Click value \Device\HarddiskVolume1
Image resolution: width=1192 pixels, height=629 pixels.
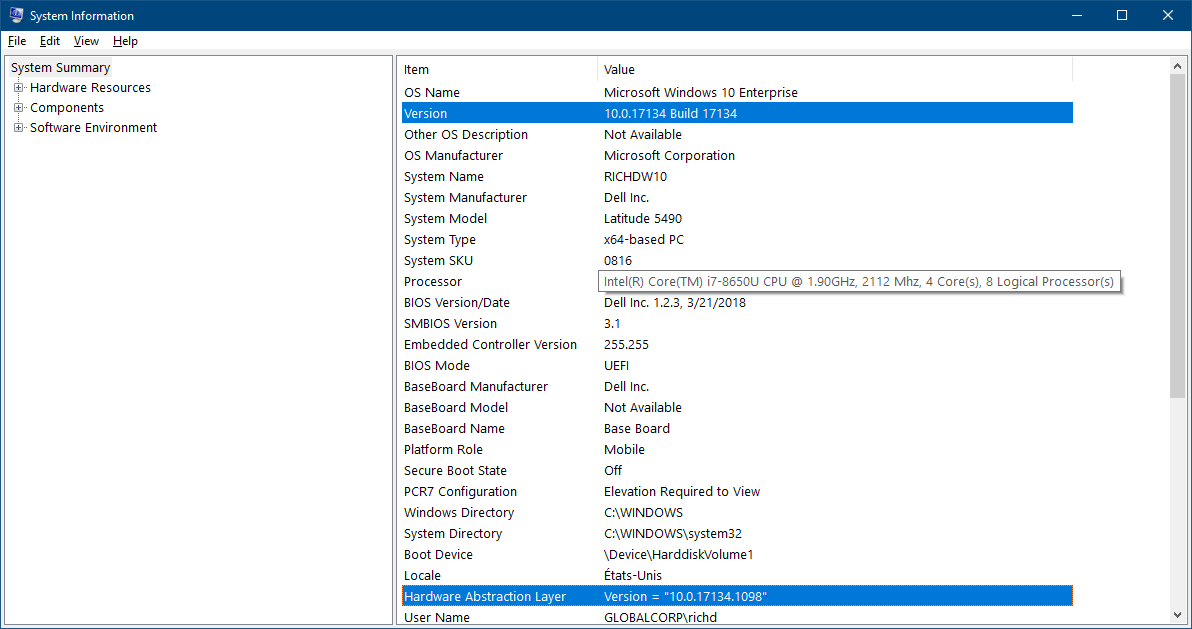click(x=679, y=555)
